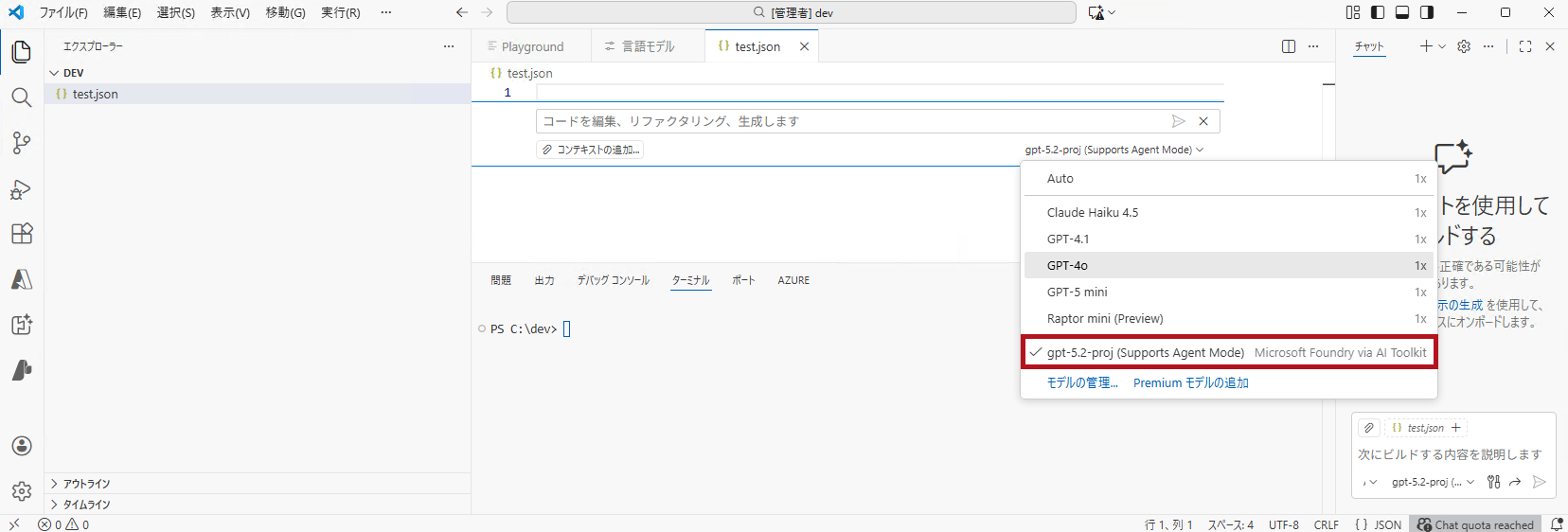Click コンテキストの追加... button

[590, 150]
